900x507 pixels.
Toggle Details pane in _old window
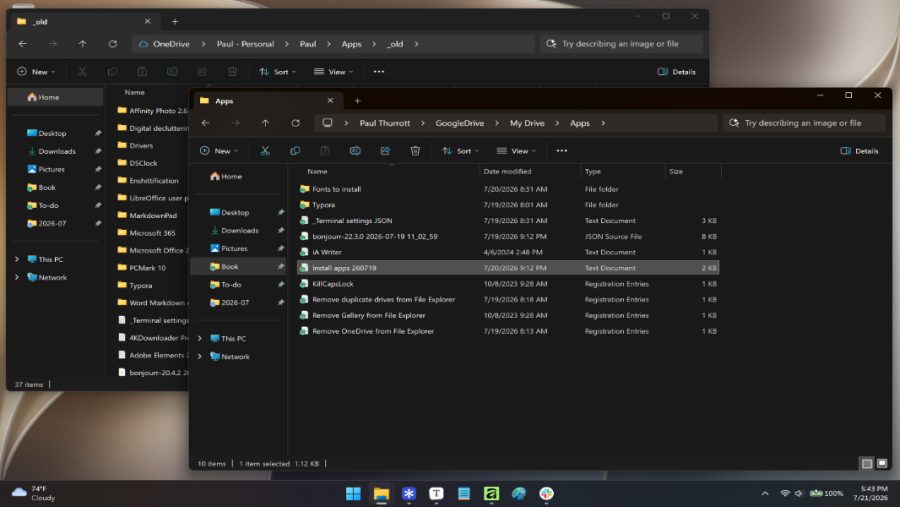pyautogui.click(x=677, y=72)
